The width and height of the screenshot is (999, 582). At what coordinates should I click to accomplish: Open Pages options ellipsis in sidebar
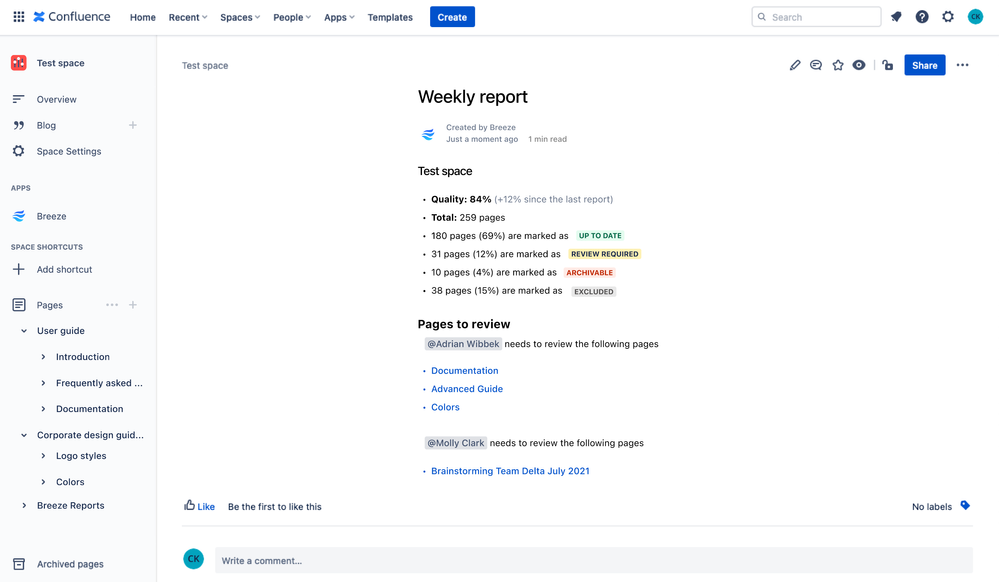[112, 305]
